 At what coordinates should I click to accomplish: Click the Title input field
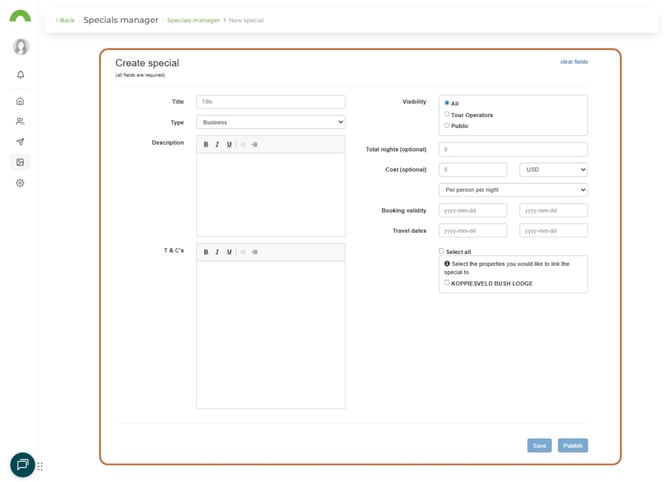(270, 102)
